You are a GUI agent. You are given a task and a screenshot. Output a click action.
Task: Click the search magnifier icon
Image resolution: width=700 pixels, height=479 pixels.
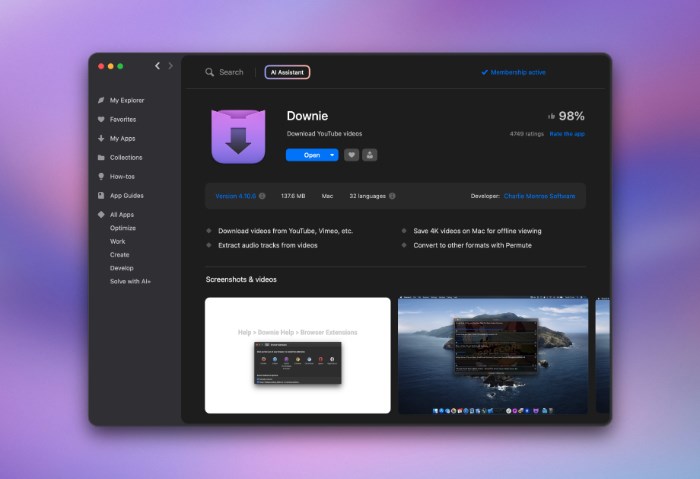pyautogui.click(x=209, y=72)
